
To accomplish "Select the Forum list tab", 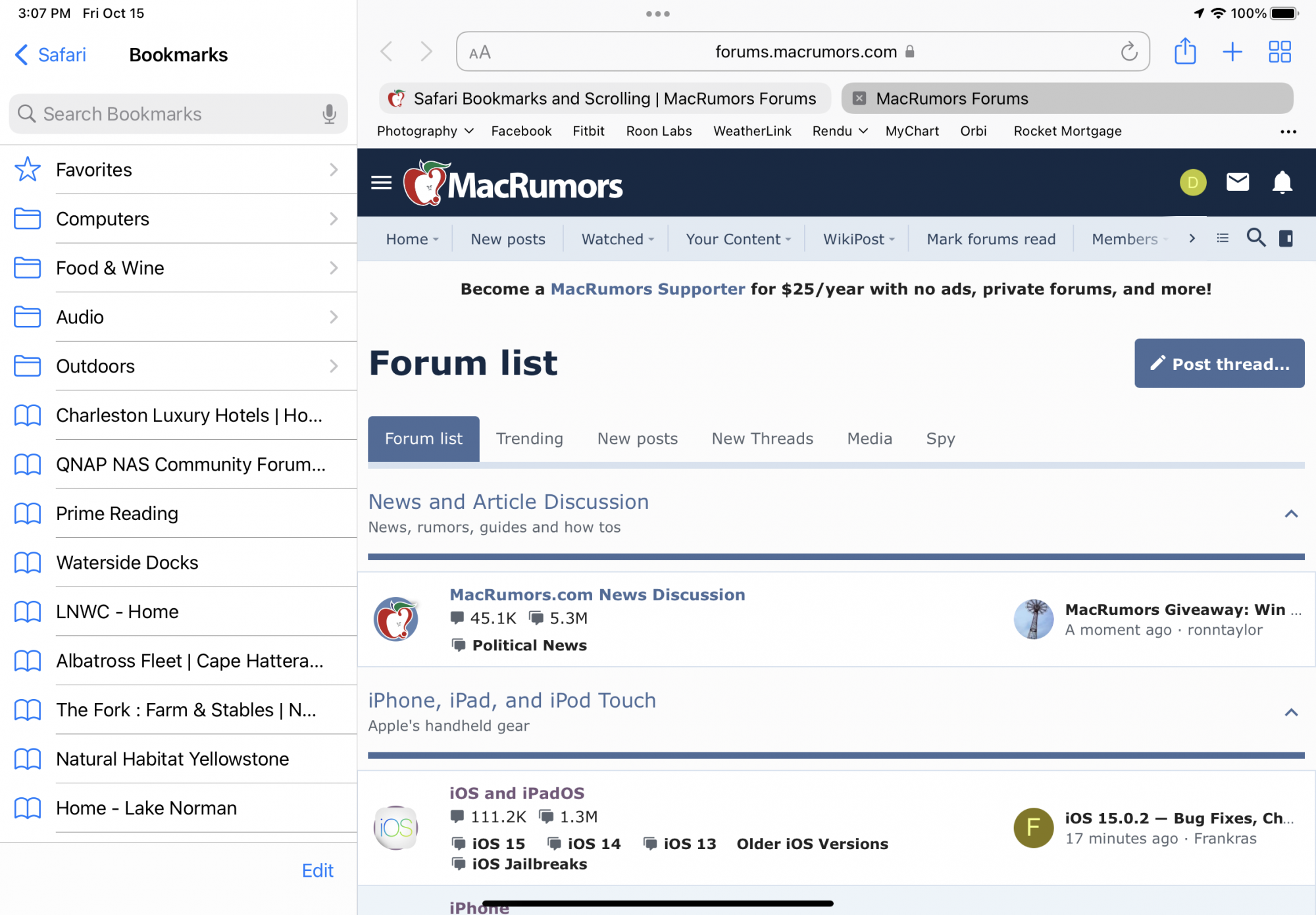I will click(x=424, y=438).
